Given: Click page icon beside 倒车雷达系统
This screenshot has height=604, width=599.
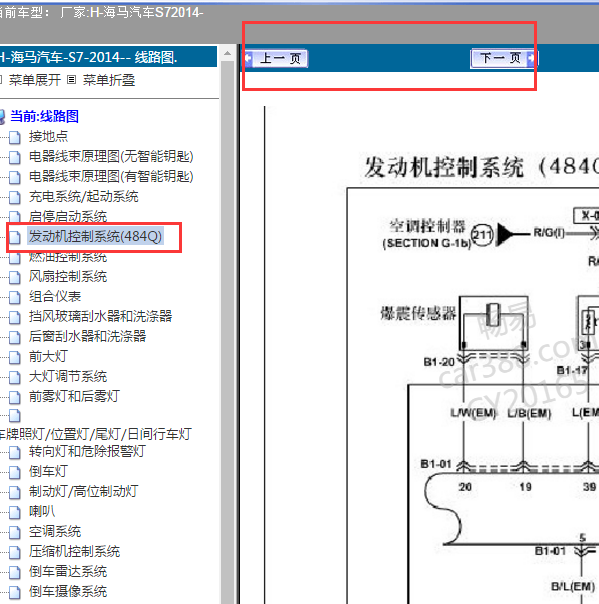Looking at the screenshot, I should click(x=15, y=572).
